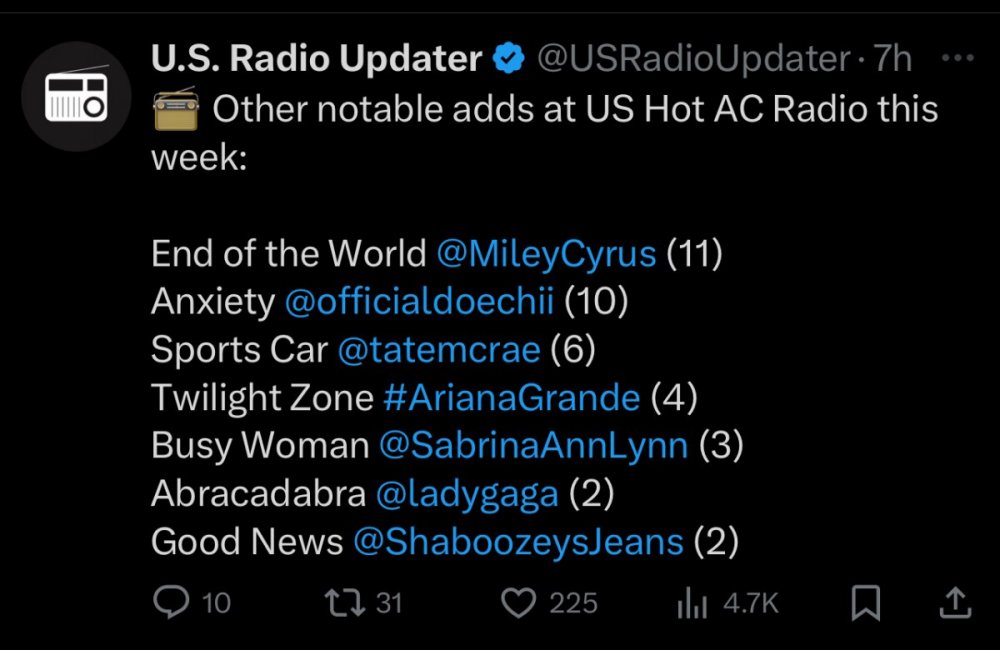Screen dimensions: 1000x650
Task: Open the @ladygaga mention
Action: pyautogui.click(x=467, y=494)
